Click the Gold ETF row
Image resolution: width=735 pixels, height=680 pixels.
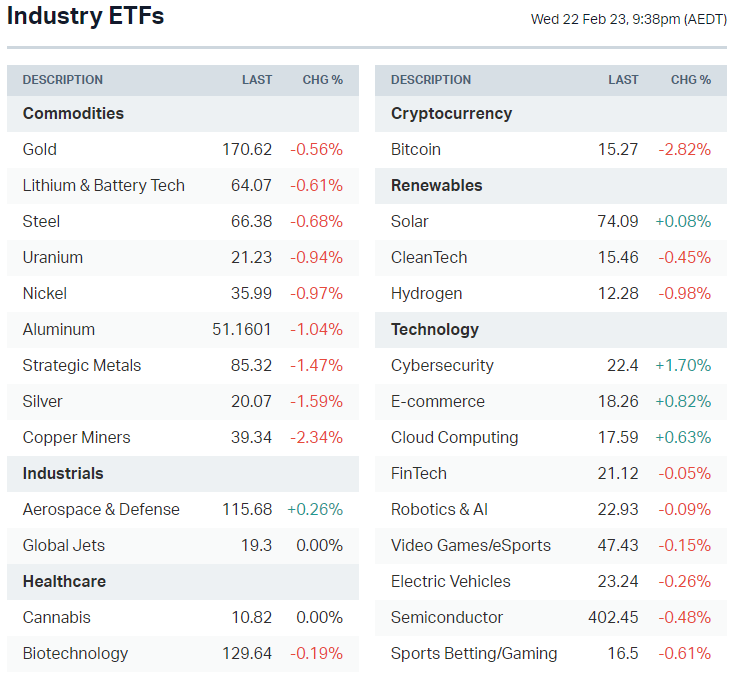[40, 149]
